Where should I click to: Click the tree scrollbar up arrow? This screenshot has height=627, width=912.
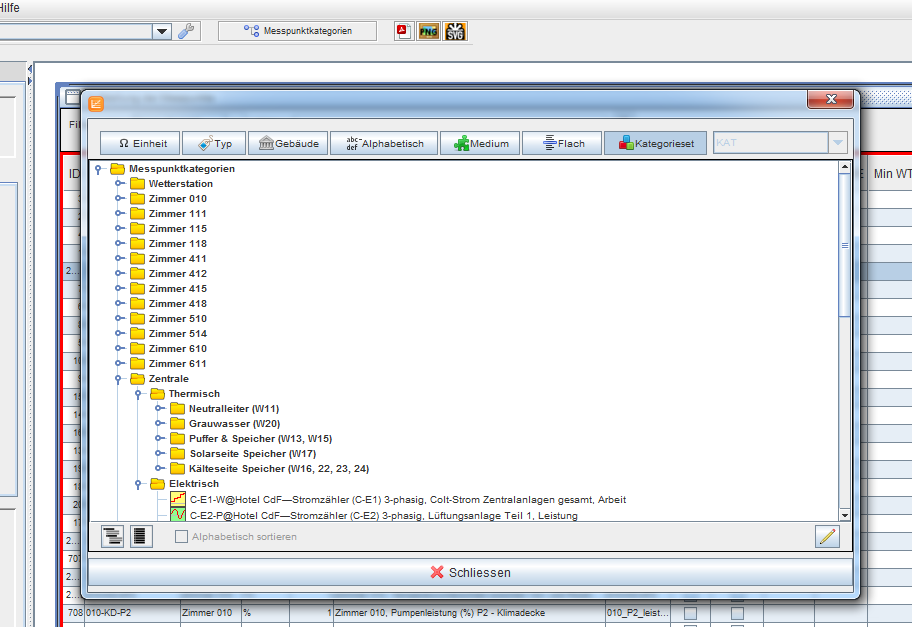tap(845, 168)
